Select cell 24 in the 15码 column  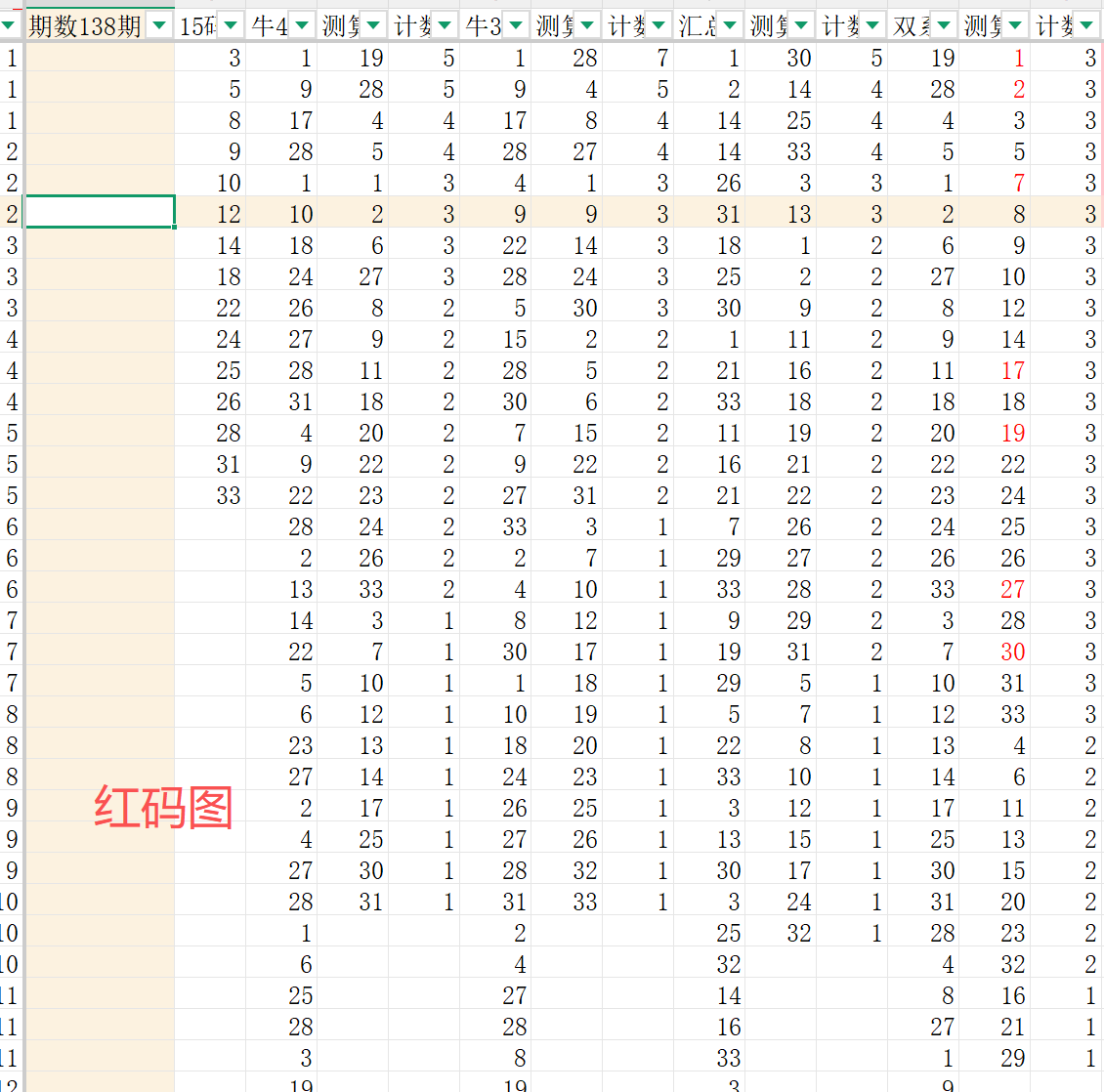[210, 339]
